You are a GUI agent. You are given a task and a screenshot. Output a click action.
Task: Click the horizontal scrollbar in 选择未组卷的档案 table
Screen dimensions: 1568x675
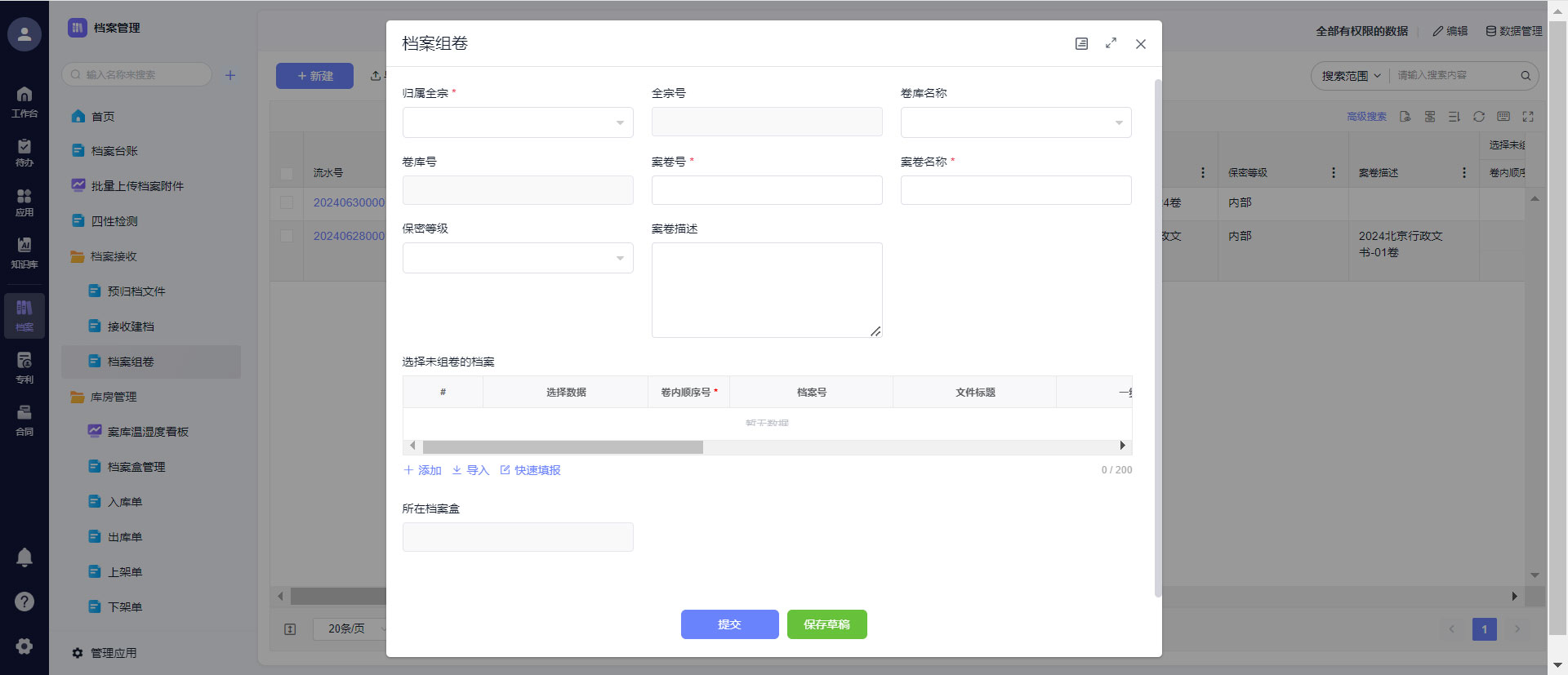click(x=563, y=446)
